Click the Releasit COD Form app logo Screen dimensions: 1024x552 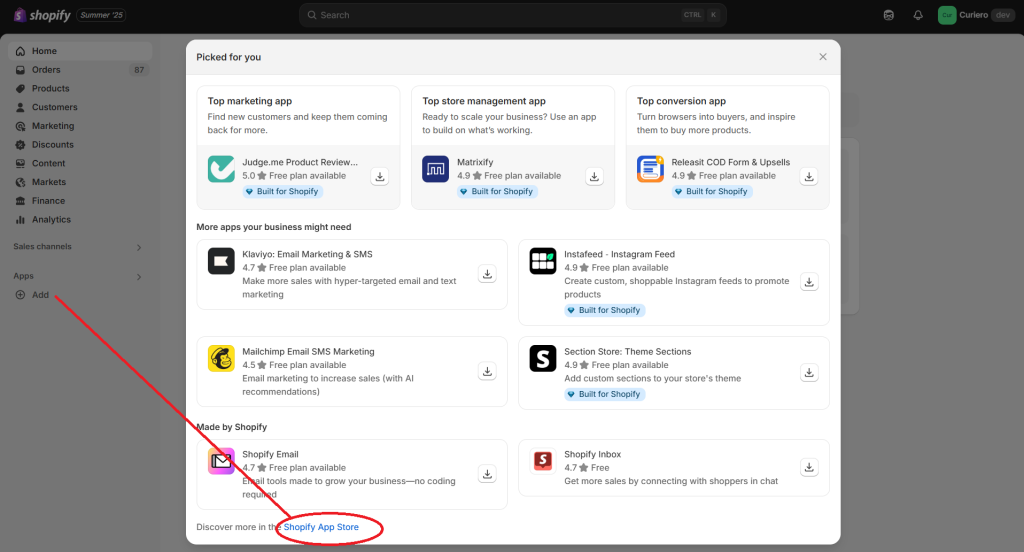point(650,169)
